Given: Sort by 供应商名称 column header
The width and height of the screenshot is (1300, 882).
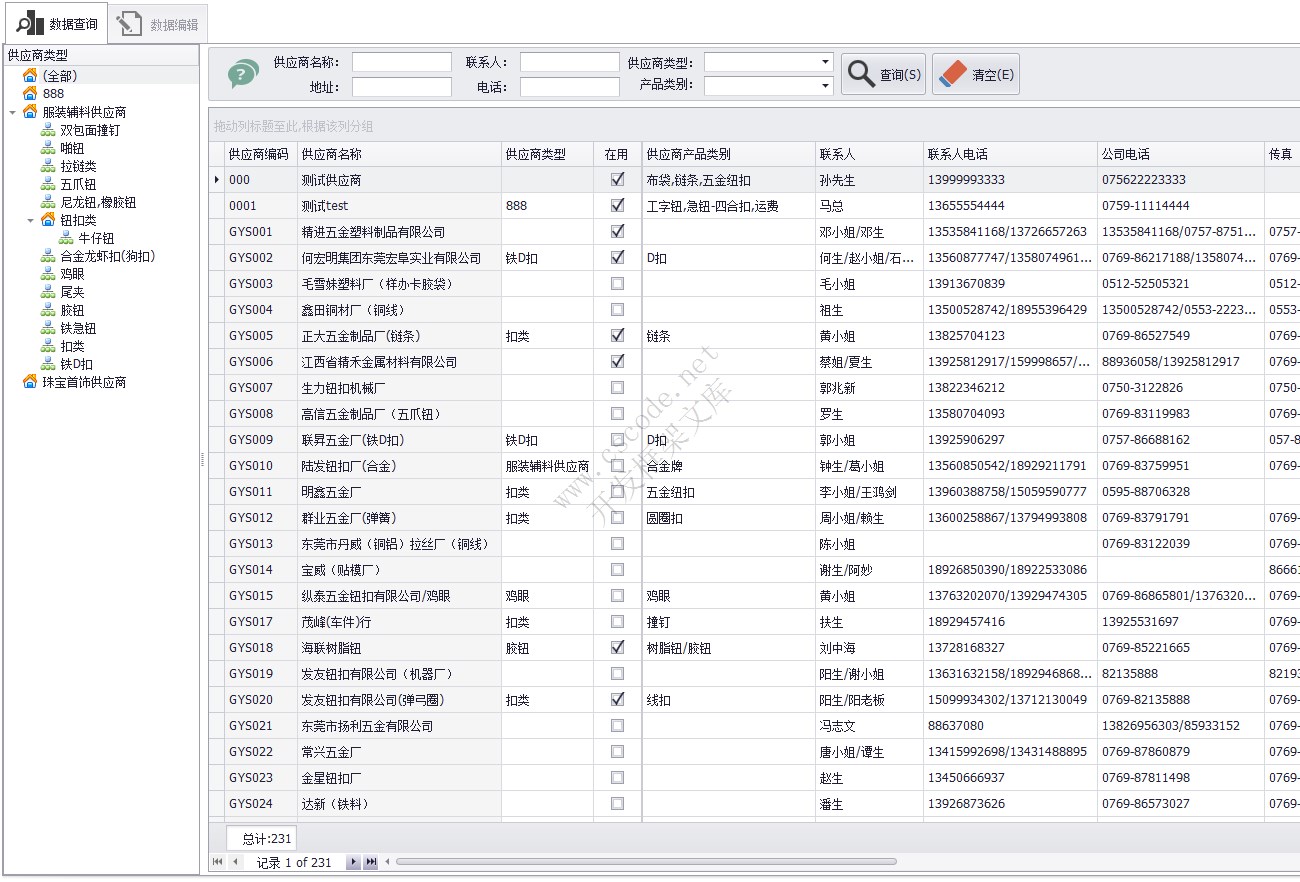Looking at the screenshot, I should coord(399,154).
